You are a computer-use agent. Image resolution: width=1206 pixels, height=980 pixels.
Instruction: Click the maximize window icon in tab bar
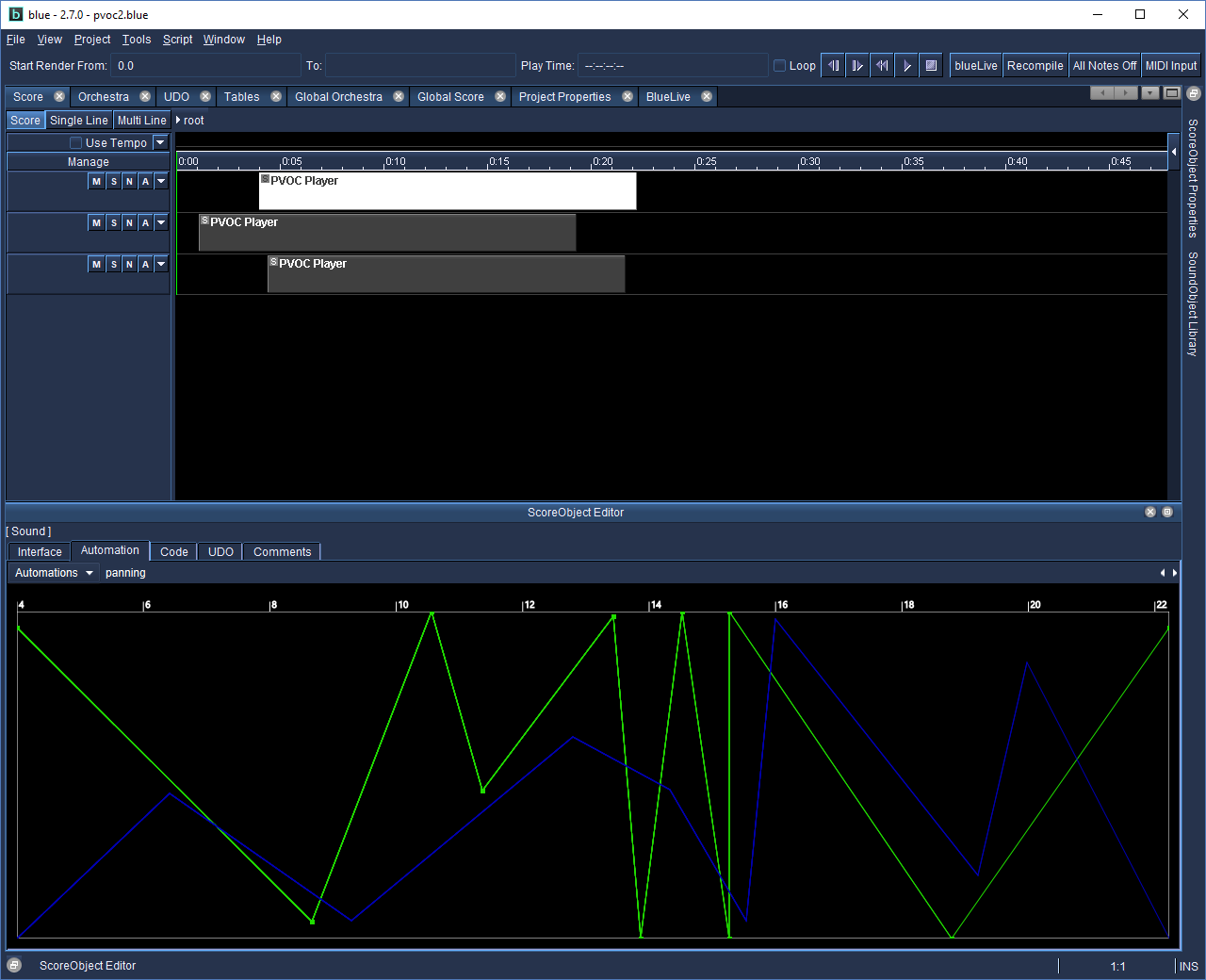pyautogui.click(x=1171, y=92)
